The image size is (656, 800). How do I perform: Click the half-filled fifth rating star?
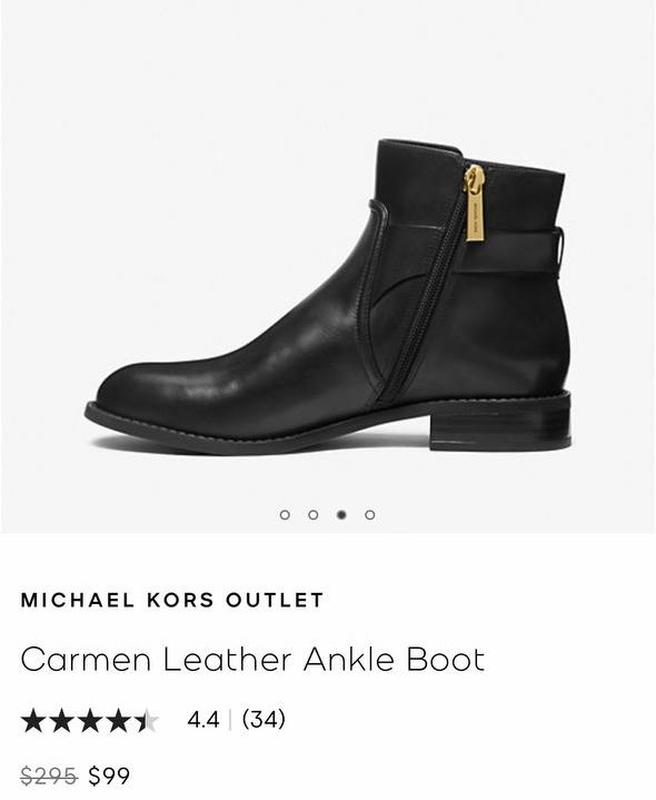click(147, 720)
